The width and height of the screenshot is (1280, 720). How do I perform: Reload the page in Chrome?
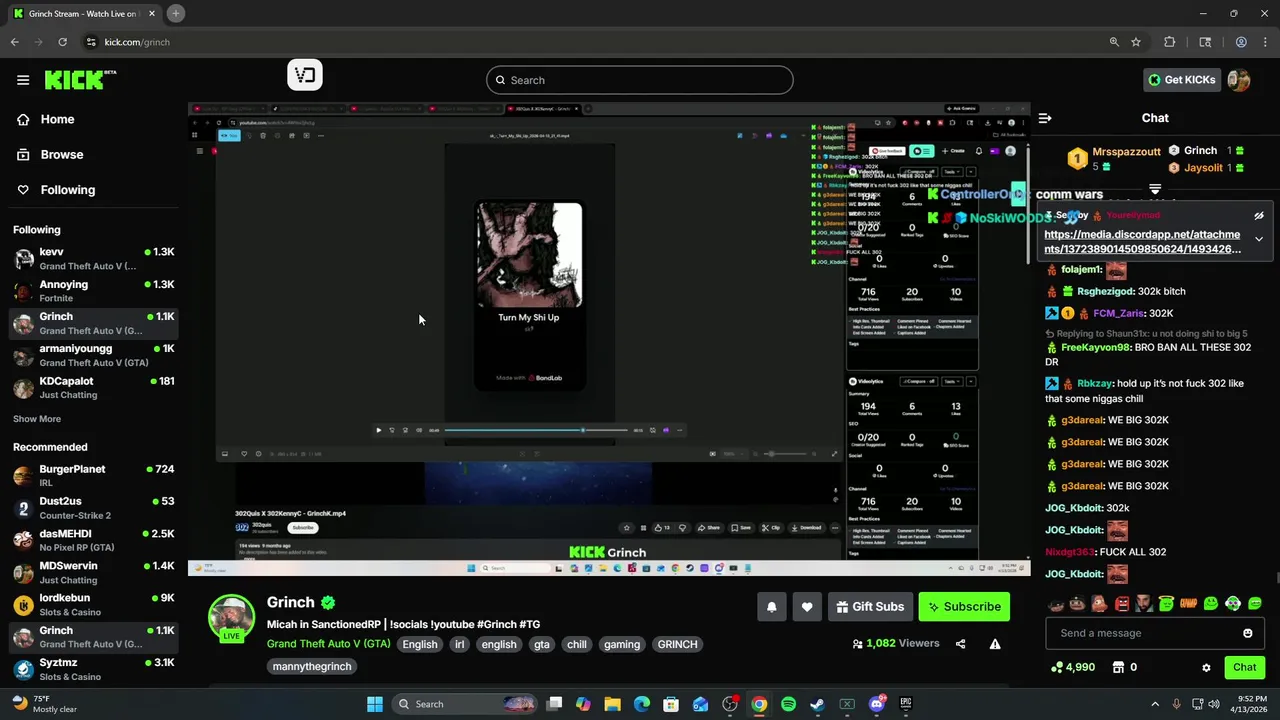click(62, 42)
